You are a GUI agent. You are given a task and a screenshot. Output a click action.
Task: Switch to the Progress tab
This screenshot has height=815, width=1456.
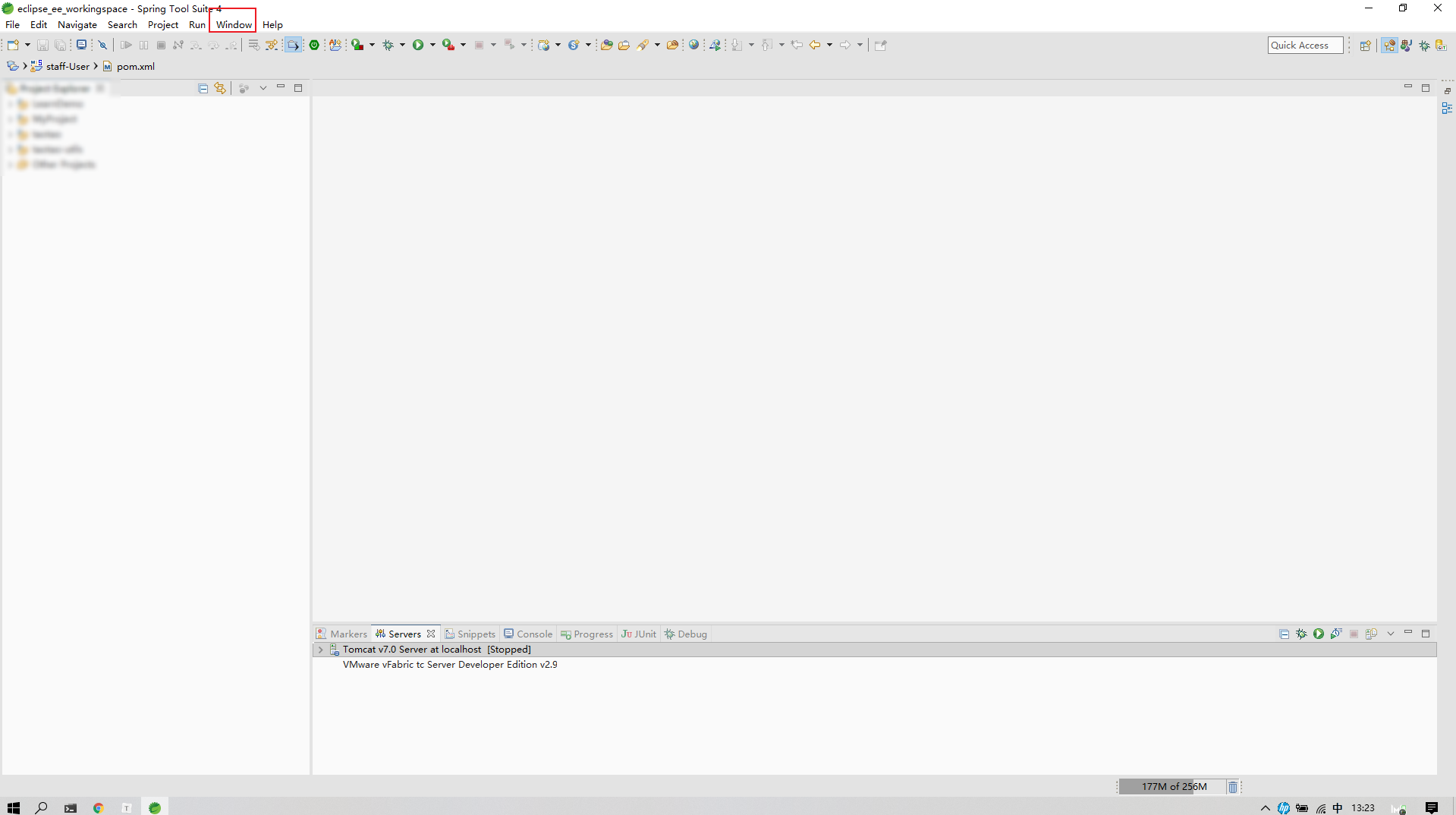coord(586,634)
